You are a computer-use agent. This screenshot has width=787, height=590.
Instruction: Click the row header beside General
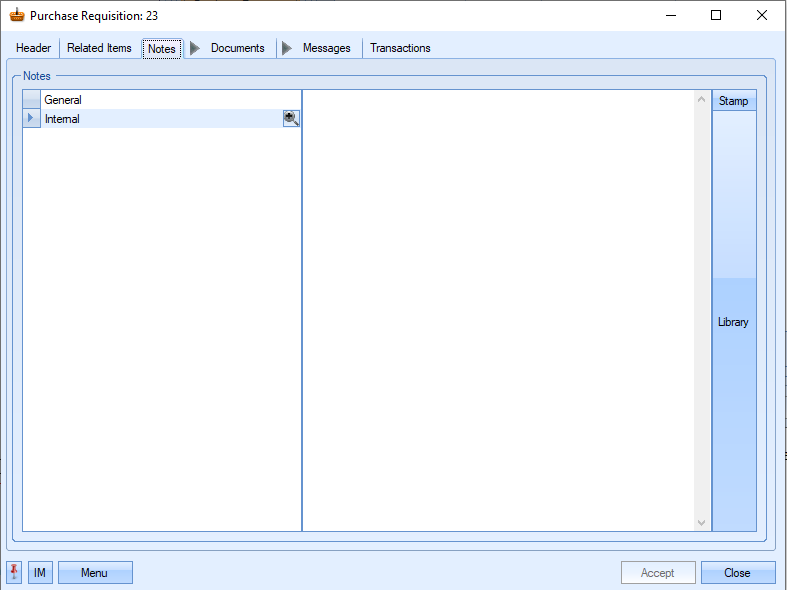pyautogui.click(x=31, y=100)
